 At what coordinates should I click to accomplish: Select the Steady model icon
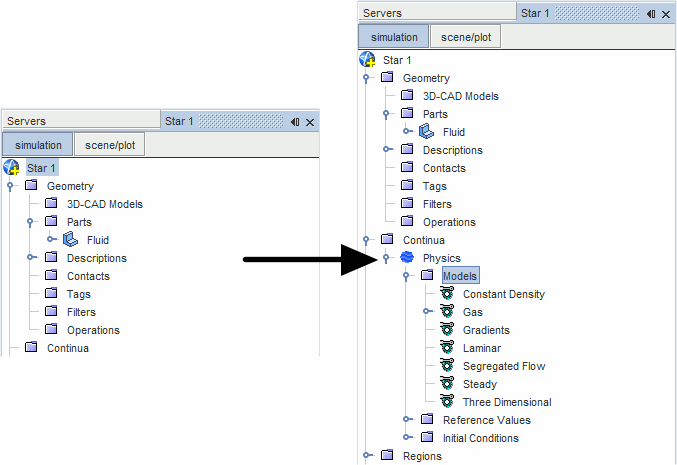click(446, 384)
